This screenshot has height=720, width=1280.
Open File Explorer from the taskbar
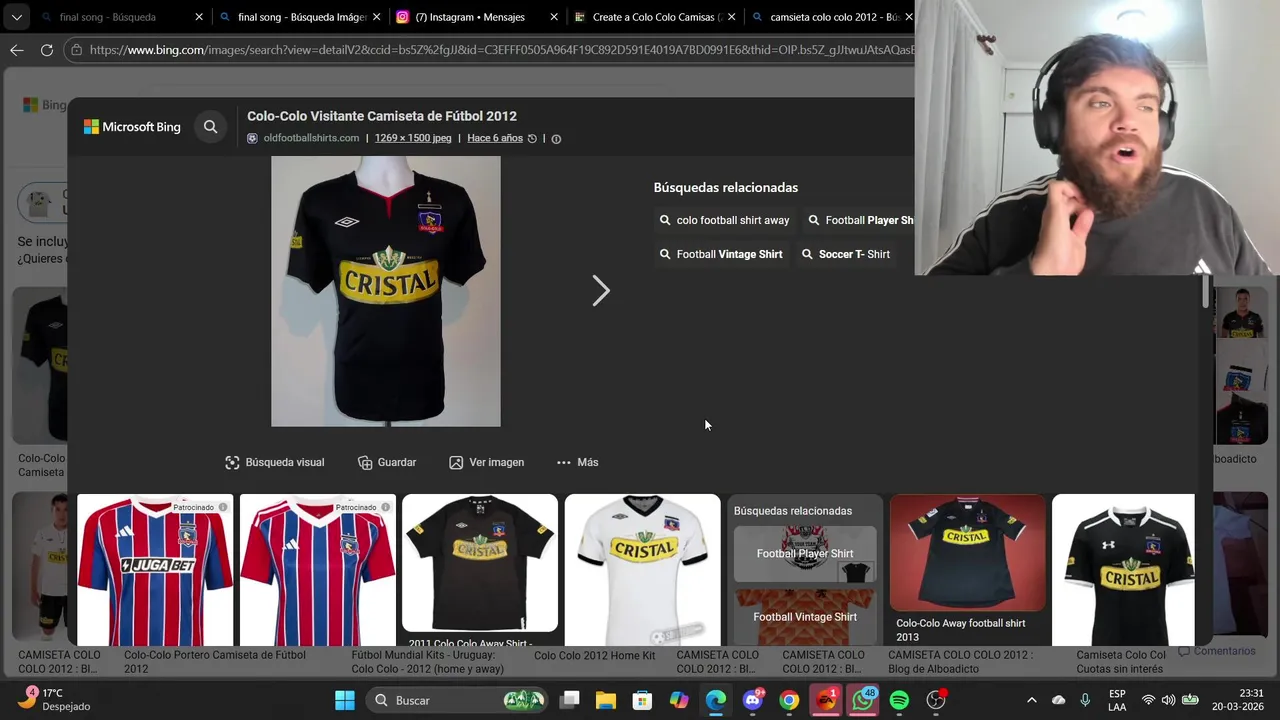coord(606,700)
